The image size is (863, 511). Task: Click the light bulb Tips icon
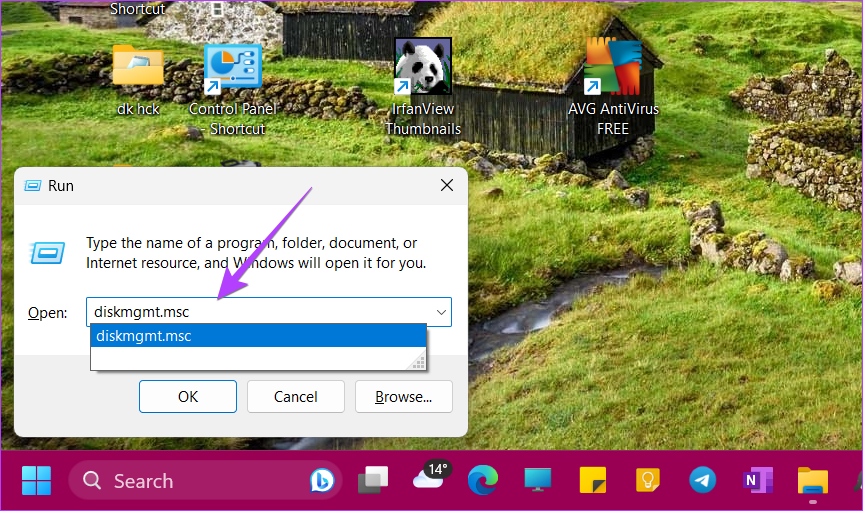click(x=648, y=481)
